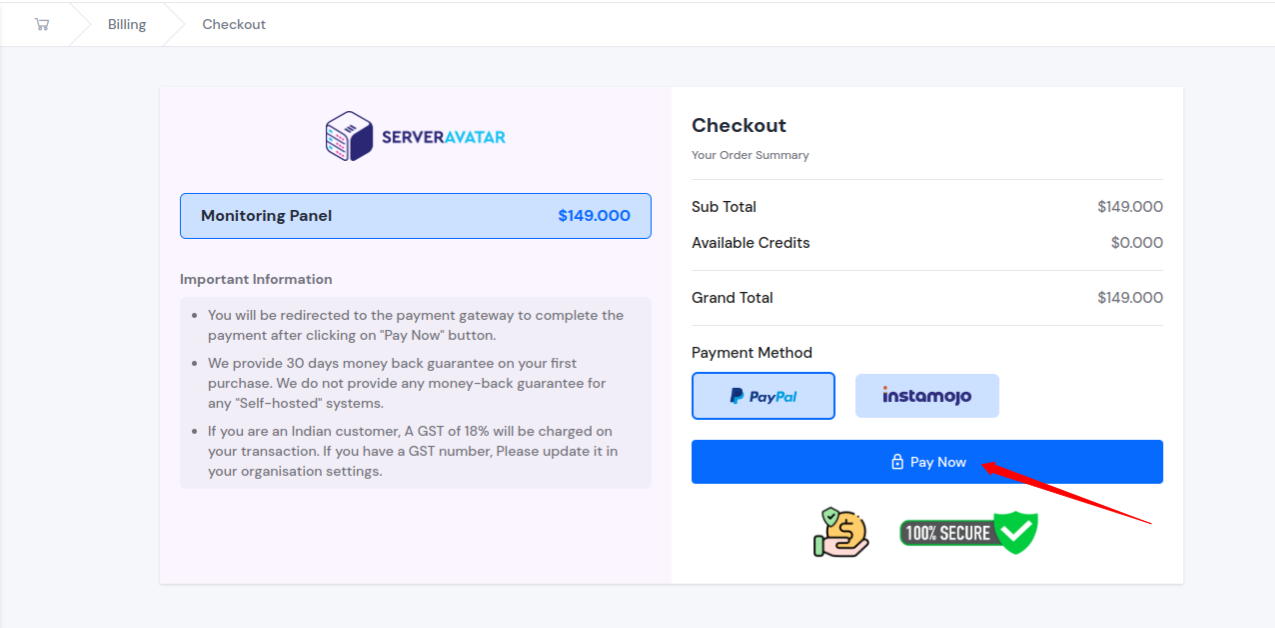Click the ServerAvatar cube logo icon

pos(349,136)
